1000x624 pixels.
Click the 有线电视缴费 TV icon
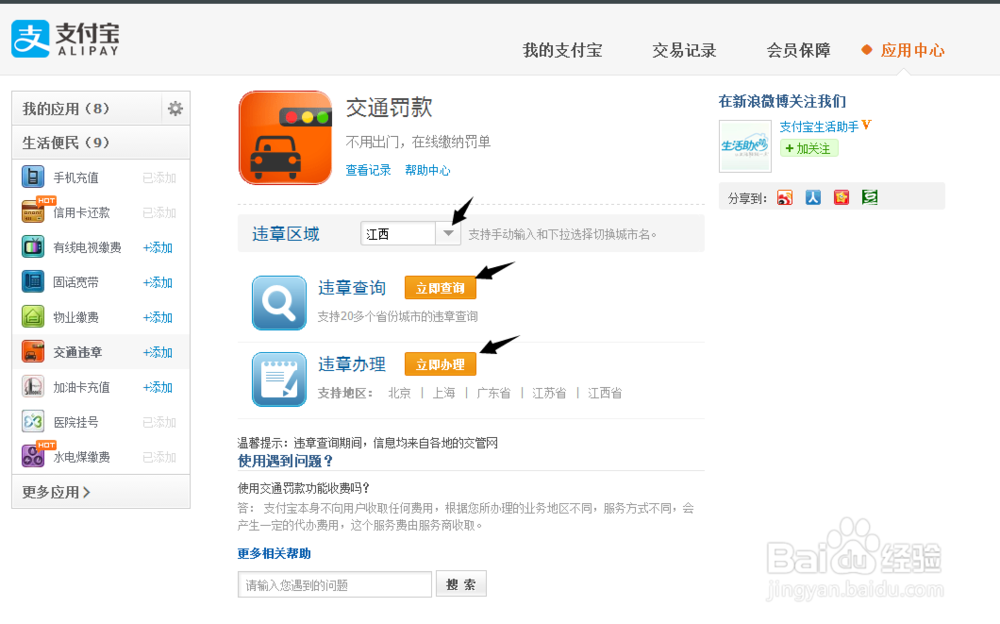(x=33, y=247)
